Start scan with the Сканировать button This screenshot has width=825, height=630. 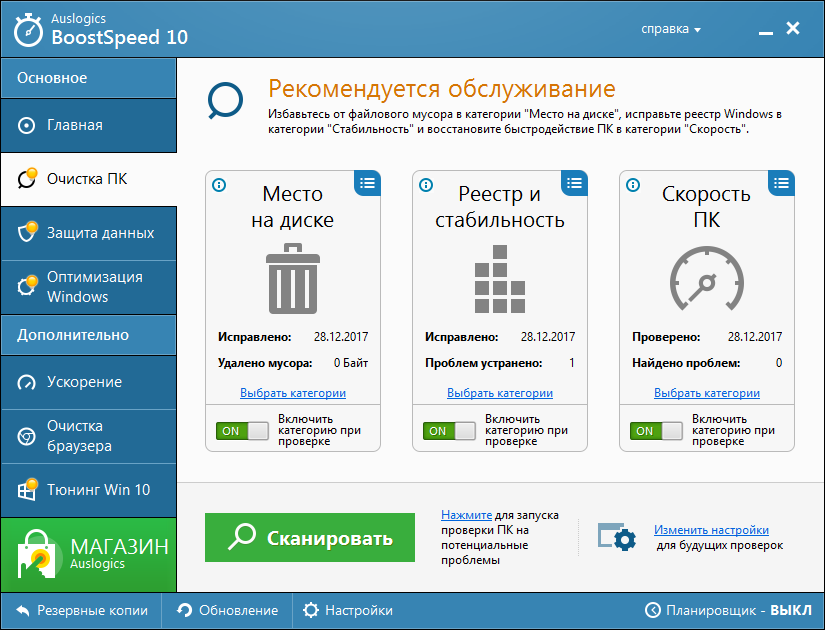310,537
